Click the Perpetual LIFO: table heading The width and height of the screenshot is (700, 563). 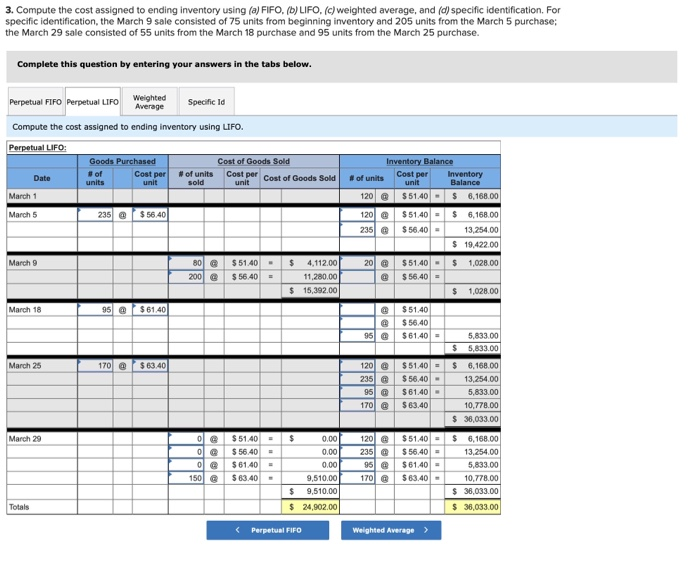38,148
